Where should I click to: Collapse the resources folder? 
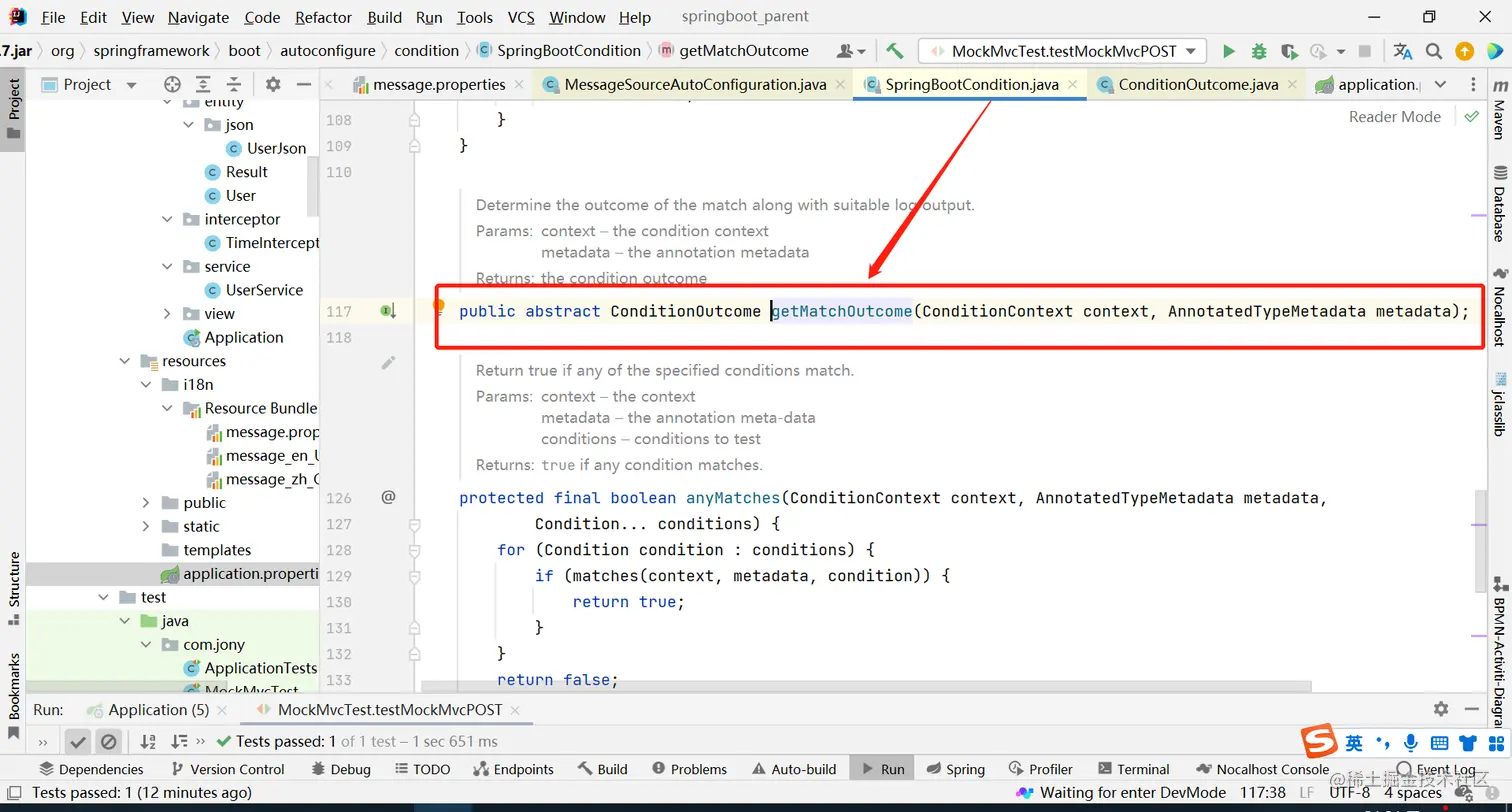[x=125, y=361]
